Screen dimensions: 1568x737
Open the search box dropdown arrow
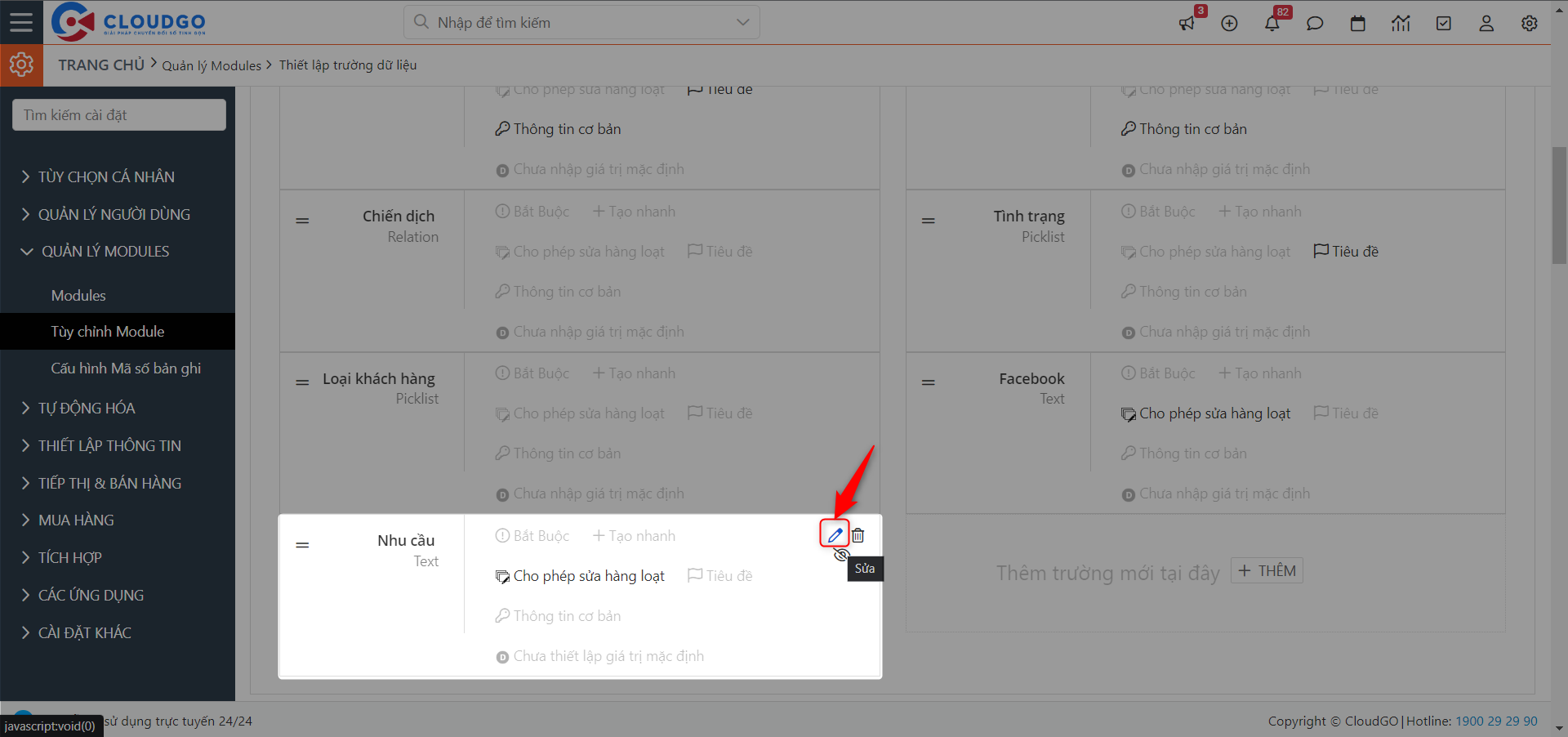point(742,22)
